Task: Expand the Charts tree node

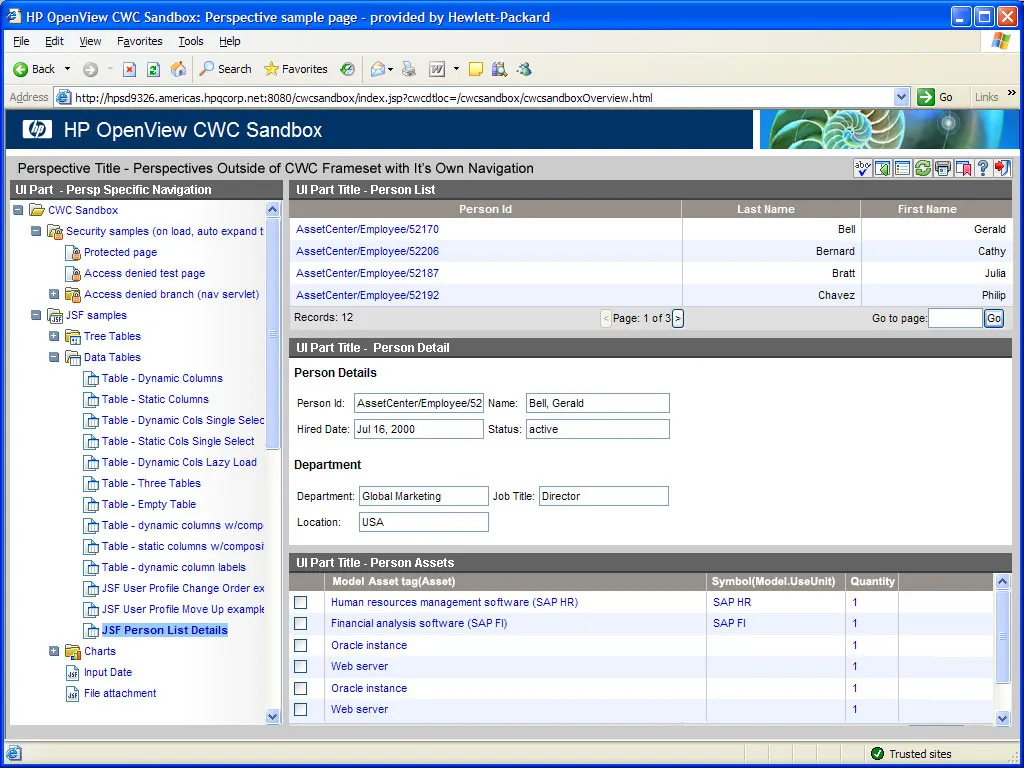Action: [x=54, y=651]
